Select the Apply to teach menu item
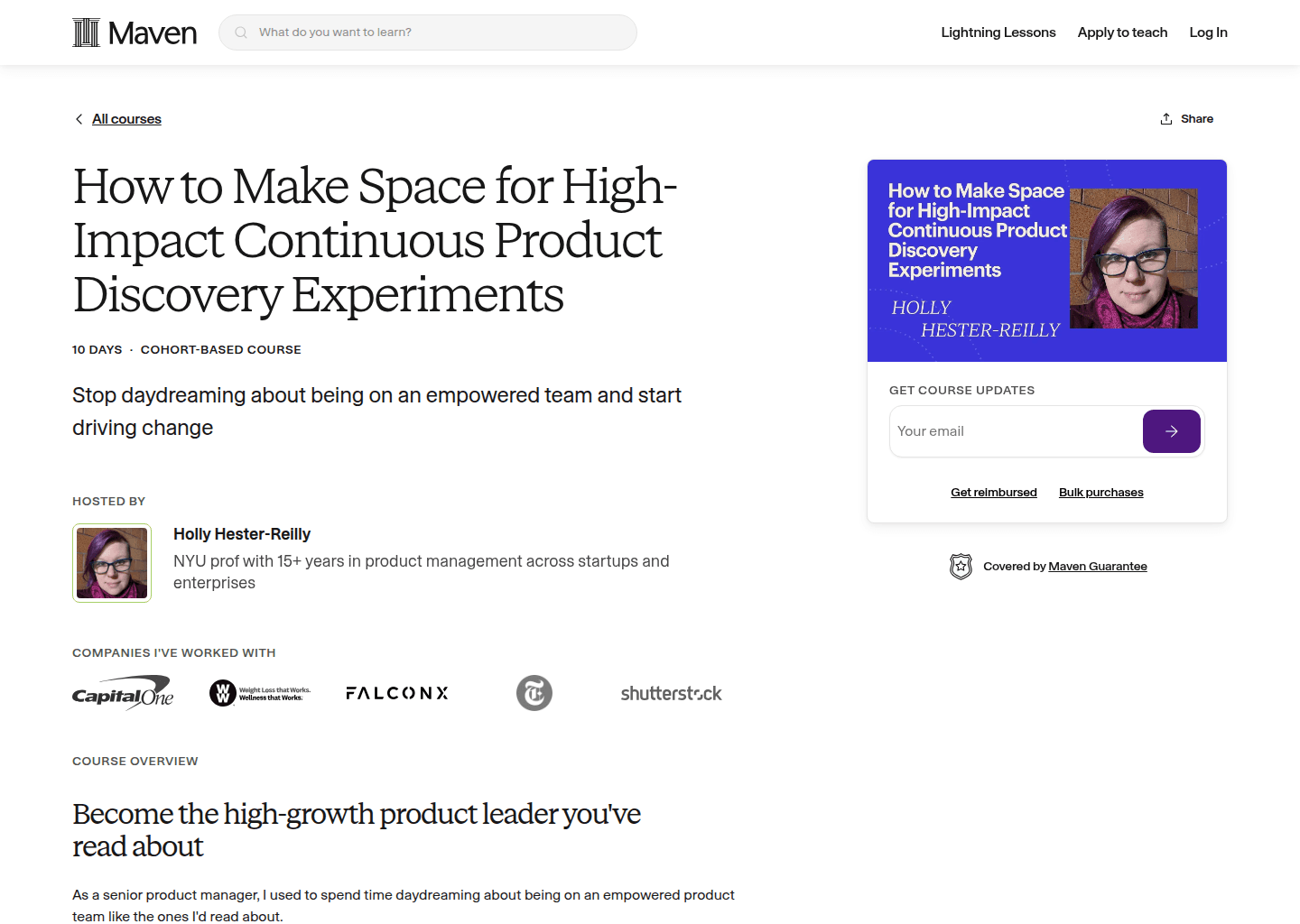The image size is (1300, 924). (x=1122, y=32)
